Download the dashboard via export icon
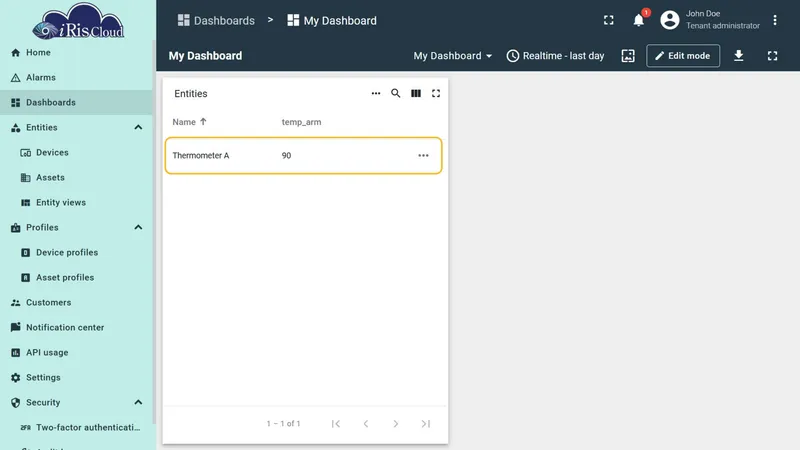Viewport: 800px width, 450px height. [x=738, y=56]
